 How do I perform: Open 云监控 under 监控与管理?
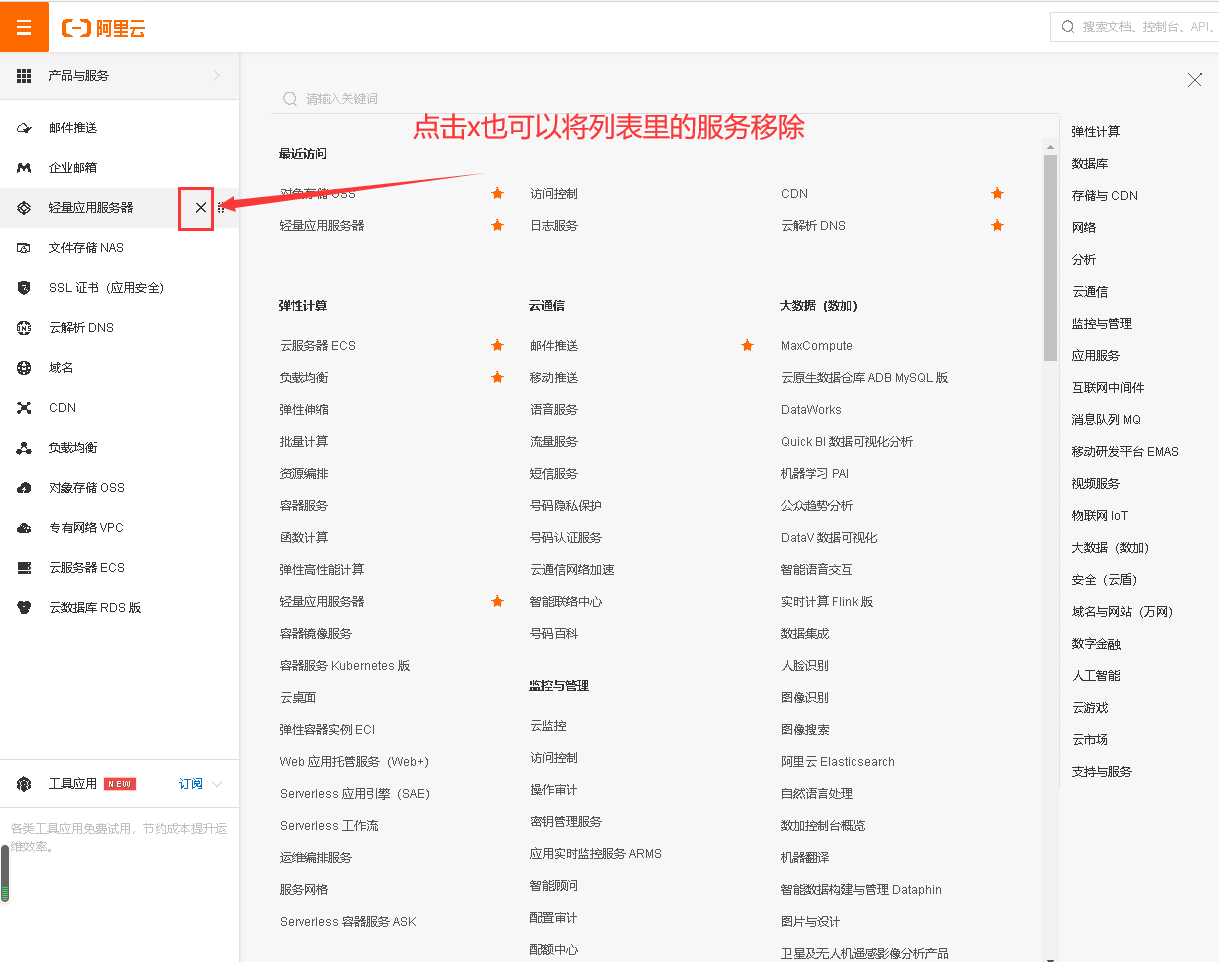(x=548, y=726)
